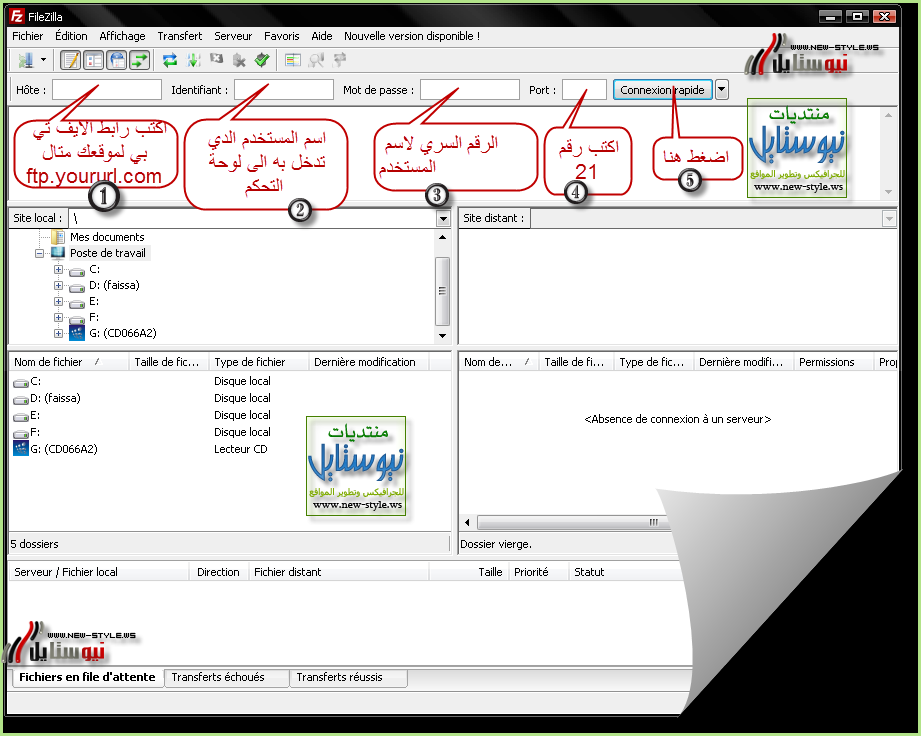Expand F: drive in tree
This screenshot has height=736, width=921.
(x=58, y=317)
